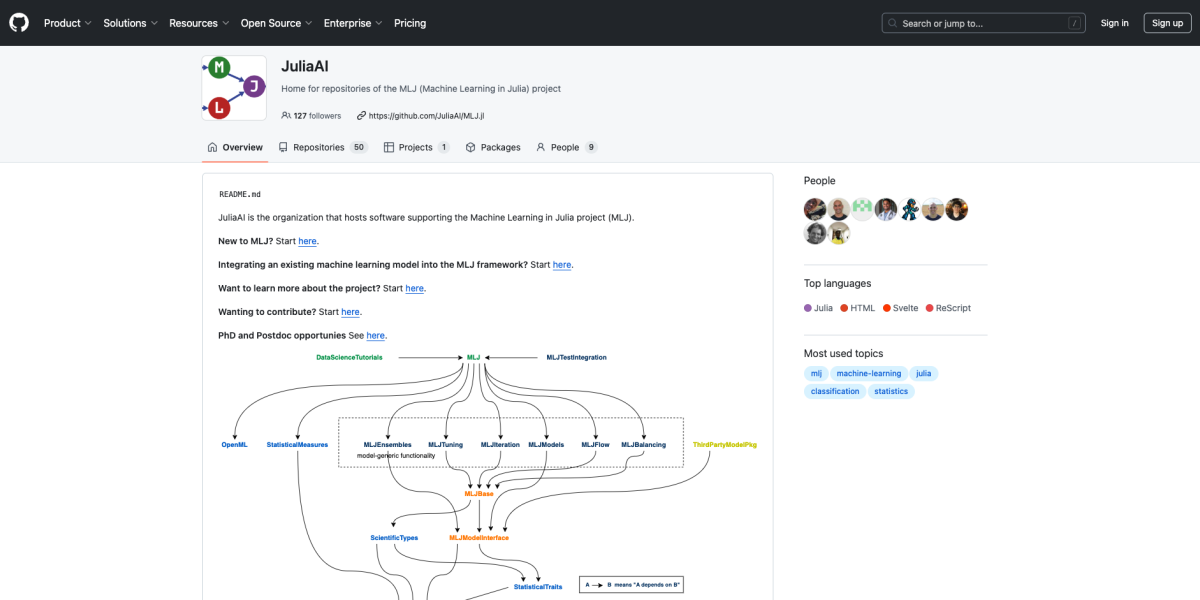Expand the Enterprise dropdown menu

point(351,23)
